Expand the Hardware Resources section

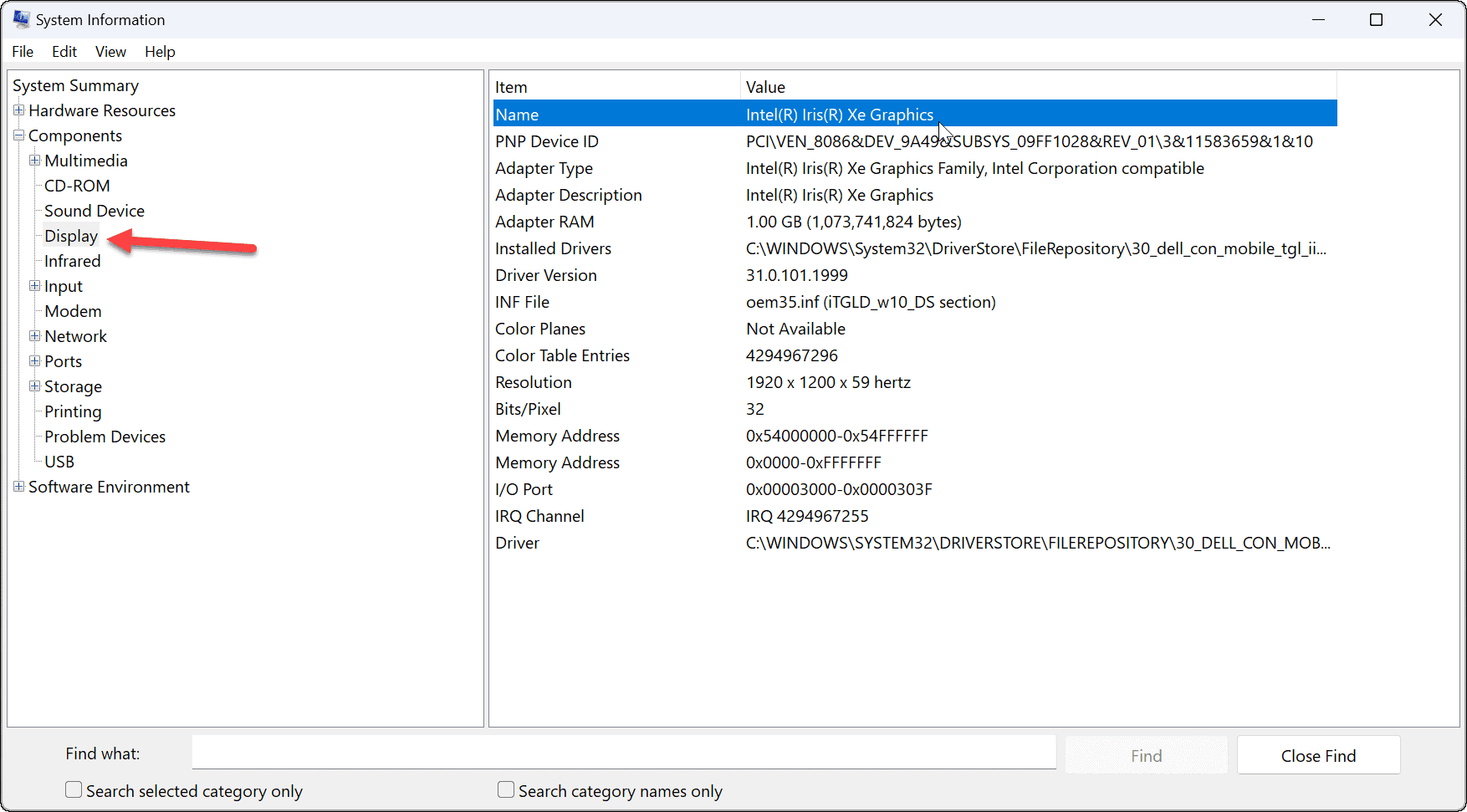click(18, 110)
